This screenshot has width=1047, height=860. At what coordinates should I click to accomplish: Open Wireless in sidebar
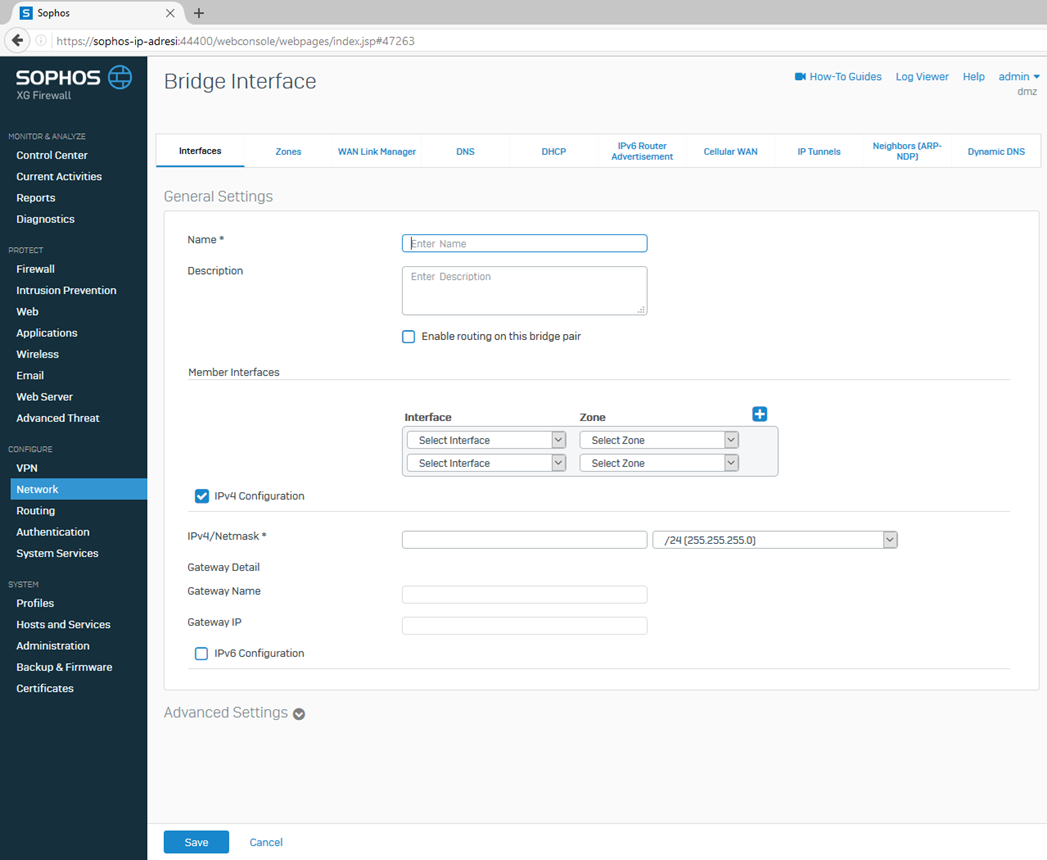[37, 355]
